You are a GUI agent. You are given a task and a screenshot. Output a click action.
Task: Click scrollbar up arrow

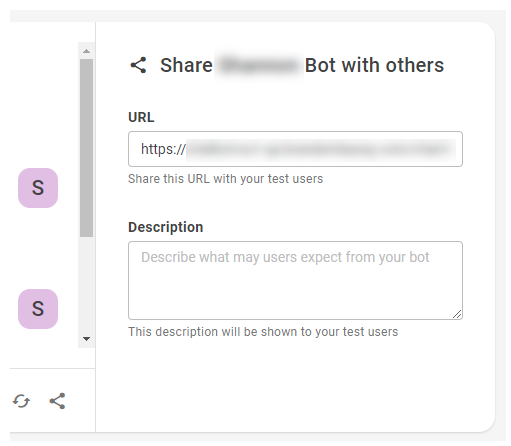(87, 51)
